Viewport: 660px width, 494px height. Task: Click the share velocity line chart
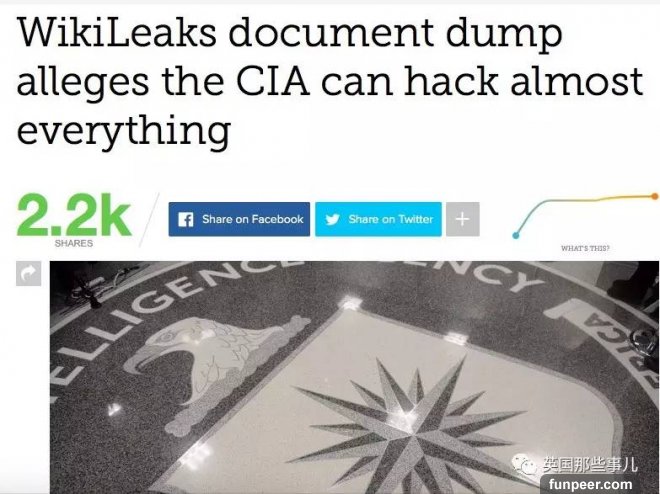point(585,215)
